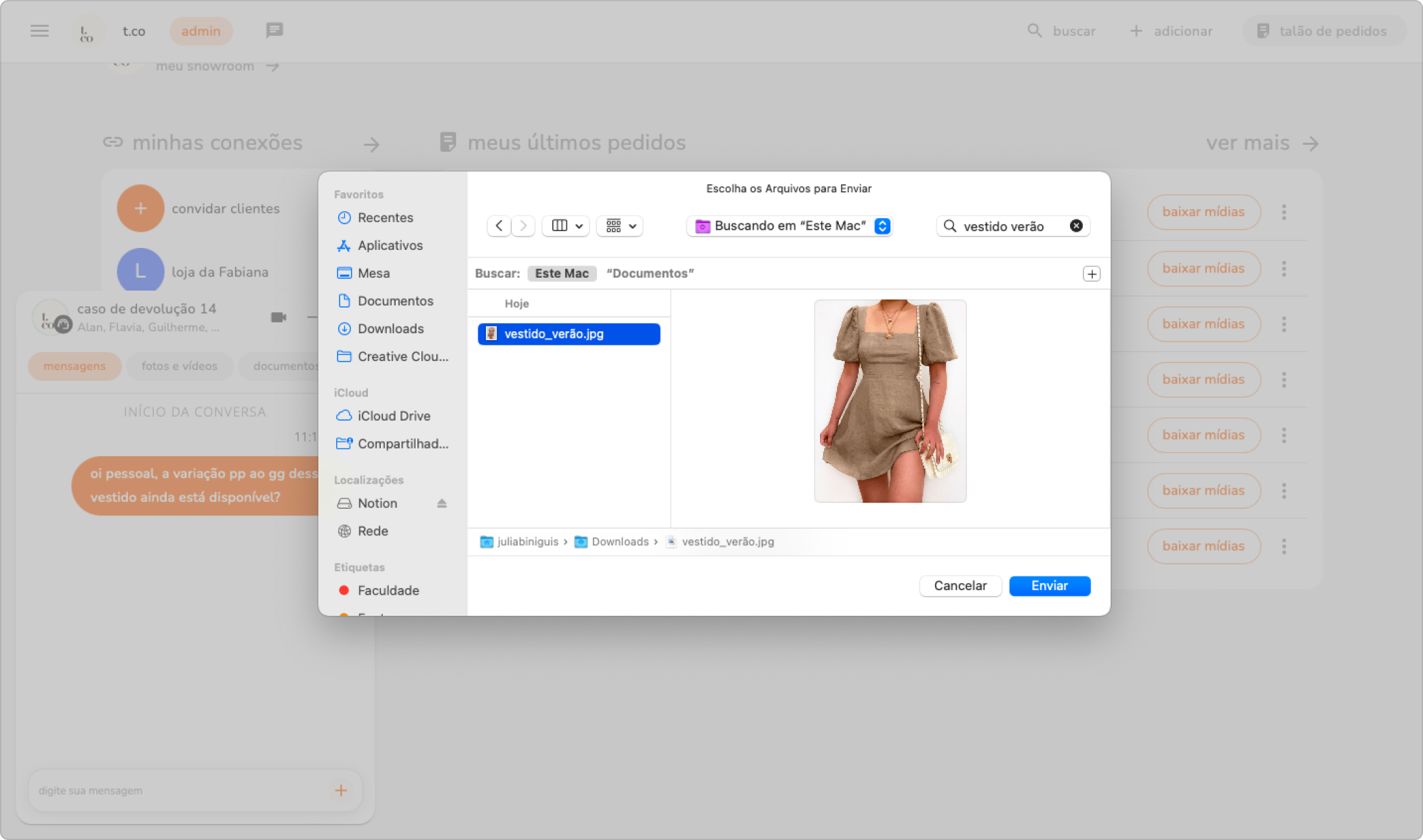This screenshot has width=1423, height=840.
Task: Click the back navigation arrow
Action: pos(499,226)
